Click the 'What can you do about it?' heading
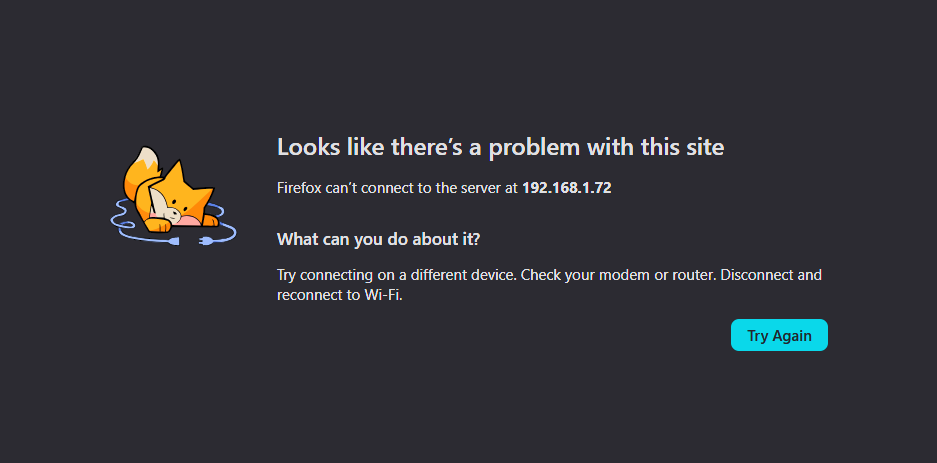The width and height of the screenshot is (937, 463). [379, 240]
